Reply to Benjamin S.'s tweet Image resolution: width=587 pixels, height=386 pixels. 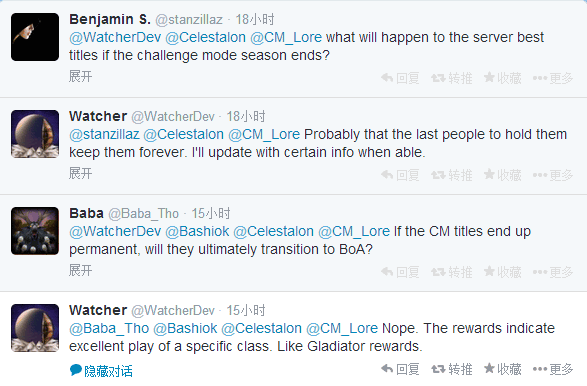400,78
